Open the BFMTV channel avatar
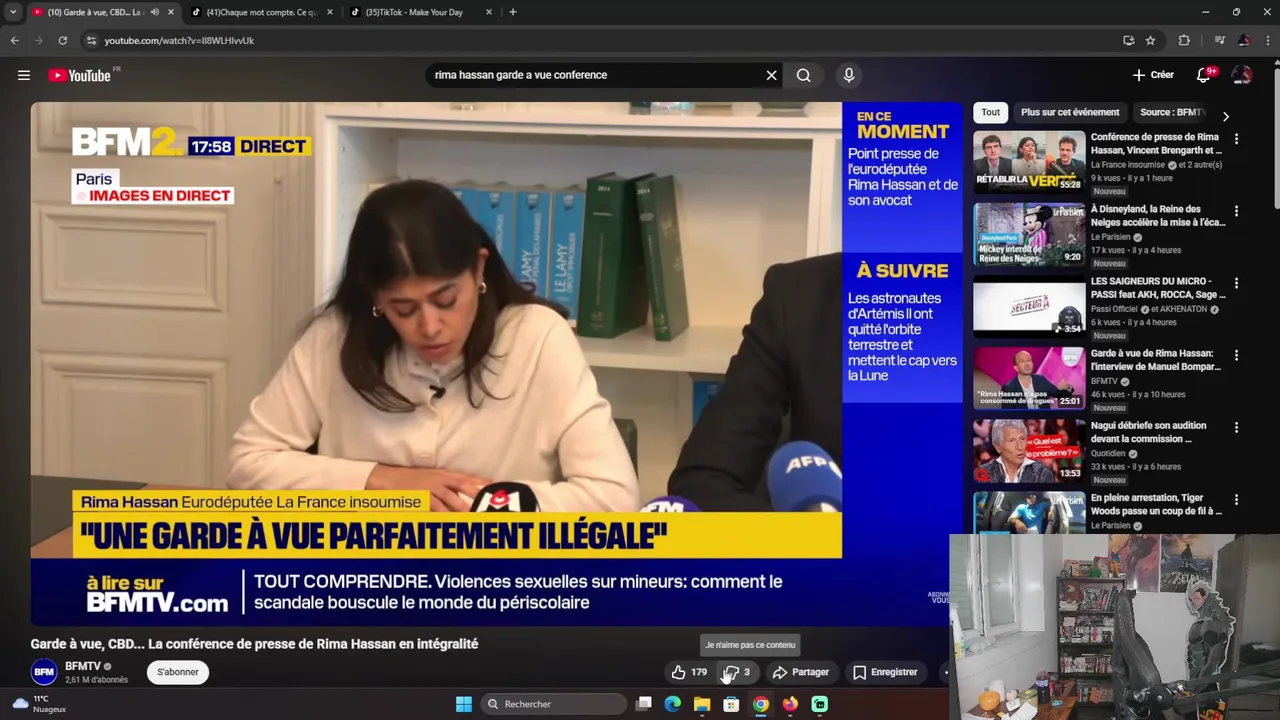The height and width of the screenshot is (720, 1280). pyautogui.click(x=44, y=672)
